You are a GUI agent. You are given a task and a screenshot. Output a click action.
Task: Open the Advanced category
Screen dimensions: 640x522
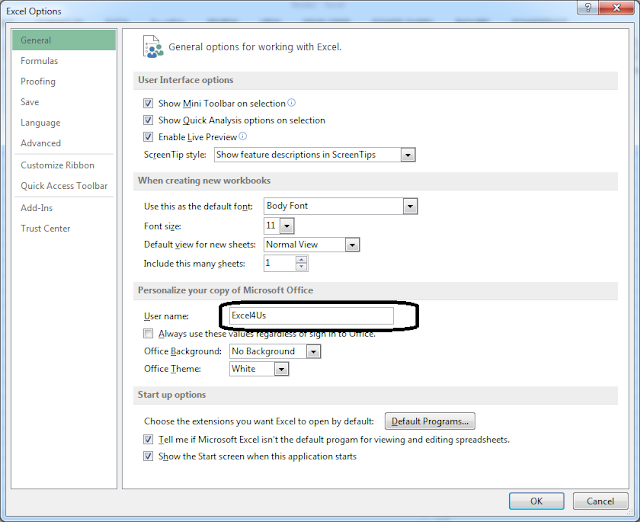click(64, 143)
